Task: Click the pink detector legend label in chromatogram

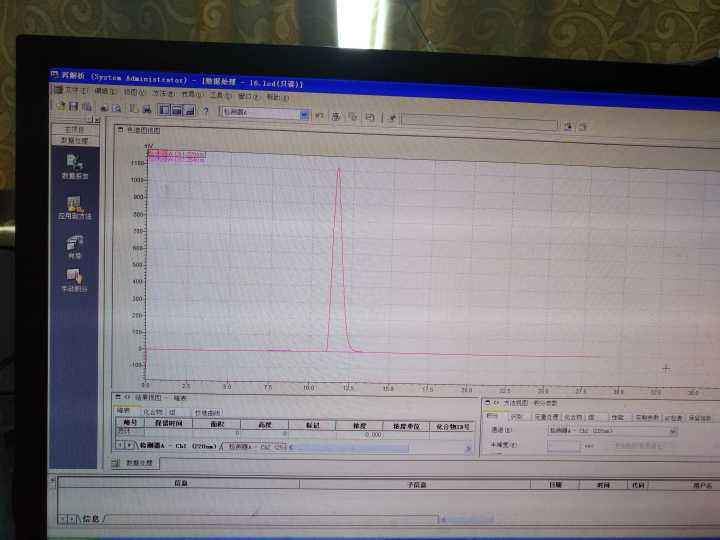Action: 177,156
